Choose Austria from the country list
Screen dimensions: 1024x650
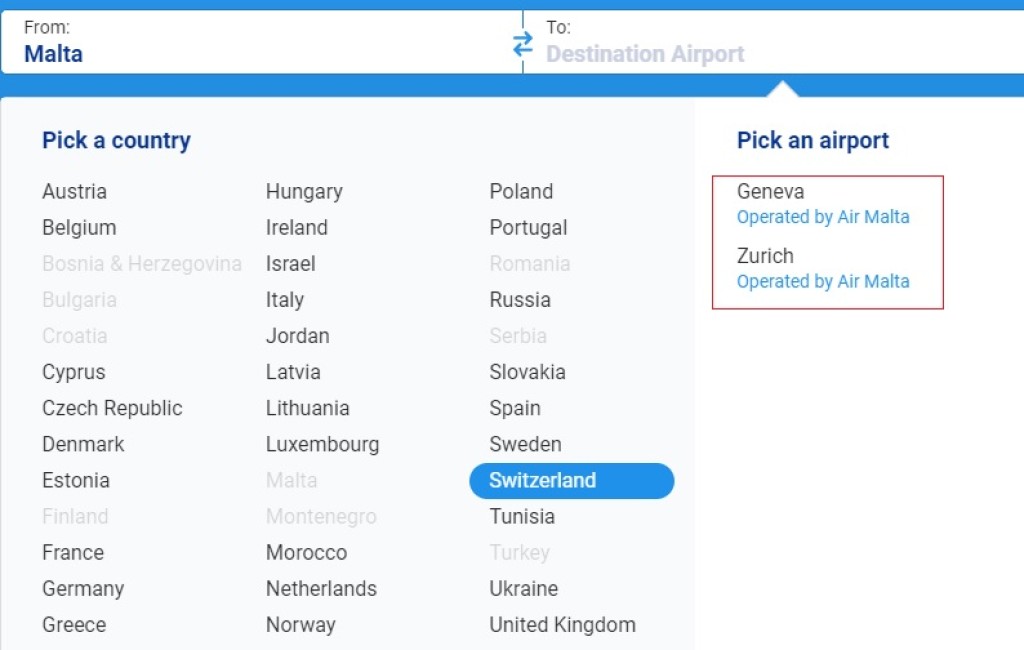click(74, 192)
